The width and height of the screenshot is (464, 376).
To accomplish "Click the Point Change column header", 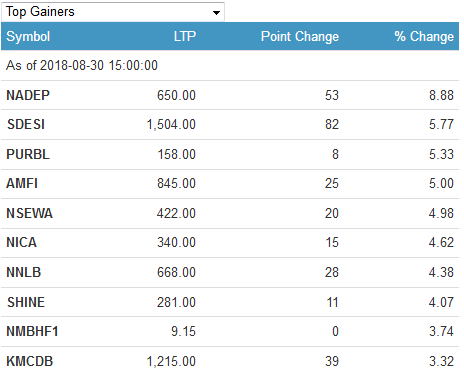I will (300, 36).
